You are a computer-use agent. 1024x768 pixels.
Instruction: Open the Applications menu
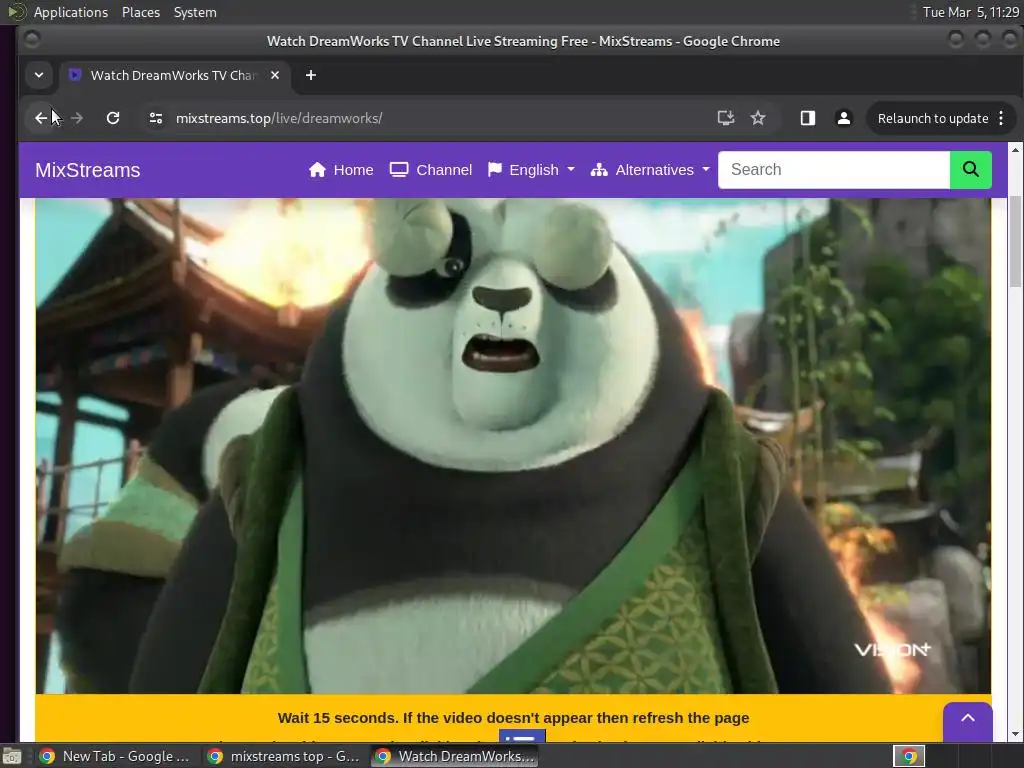(71, 12)
